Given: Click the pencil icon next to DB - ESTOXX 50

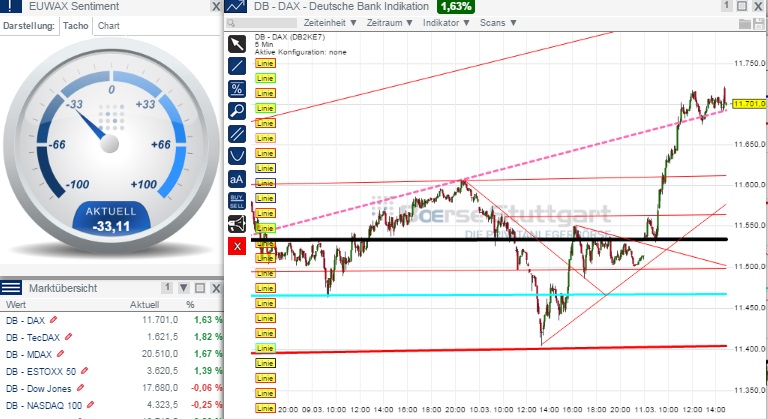Looking at the screenshot, I should (84, 371).
